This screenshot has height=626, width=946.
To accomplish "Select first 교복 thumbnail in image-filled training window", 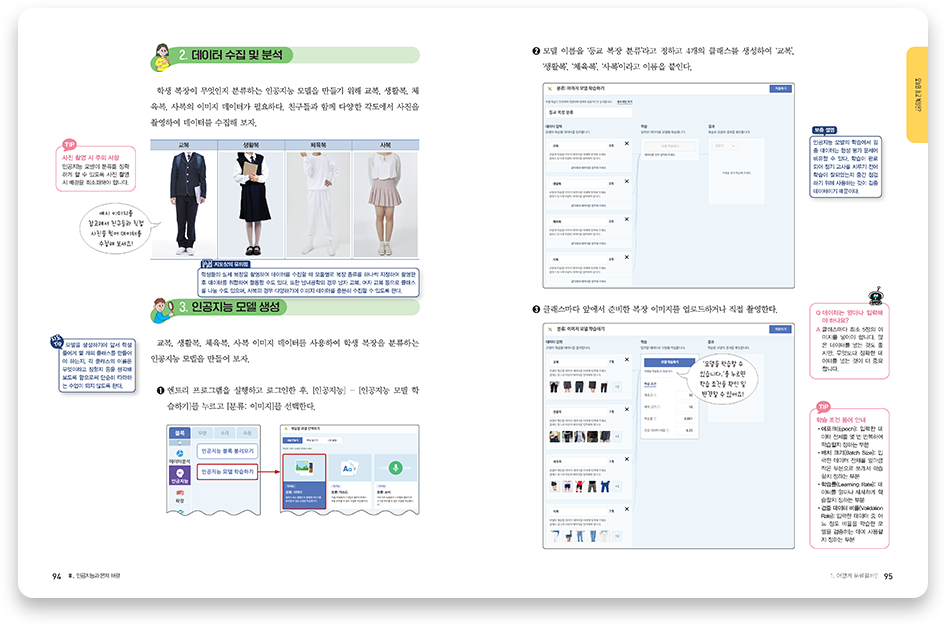I will point(554,387).
